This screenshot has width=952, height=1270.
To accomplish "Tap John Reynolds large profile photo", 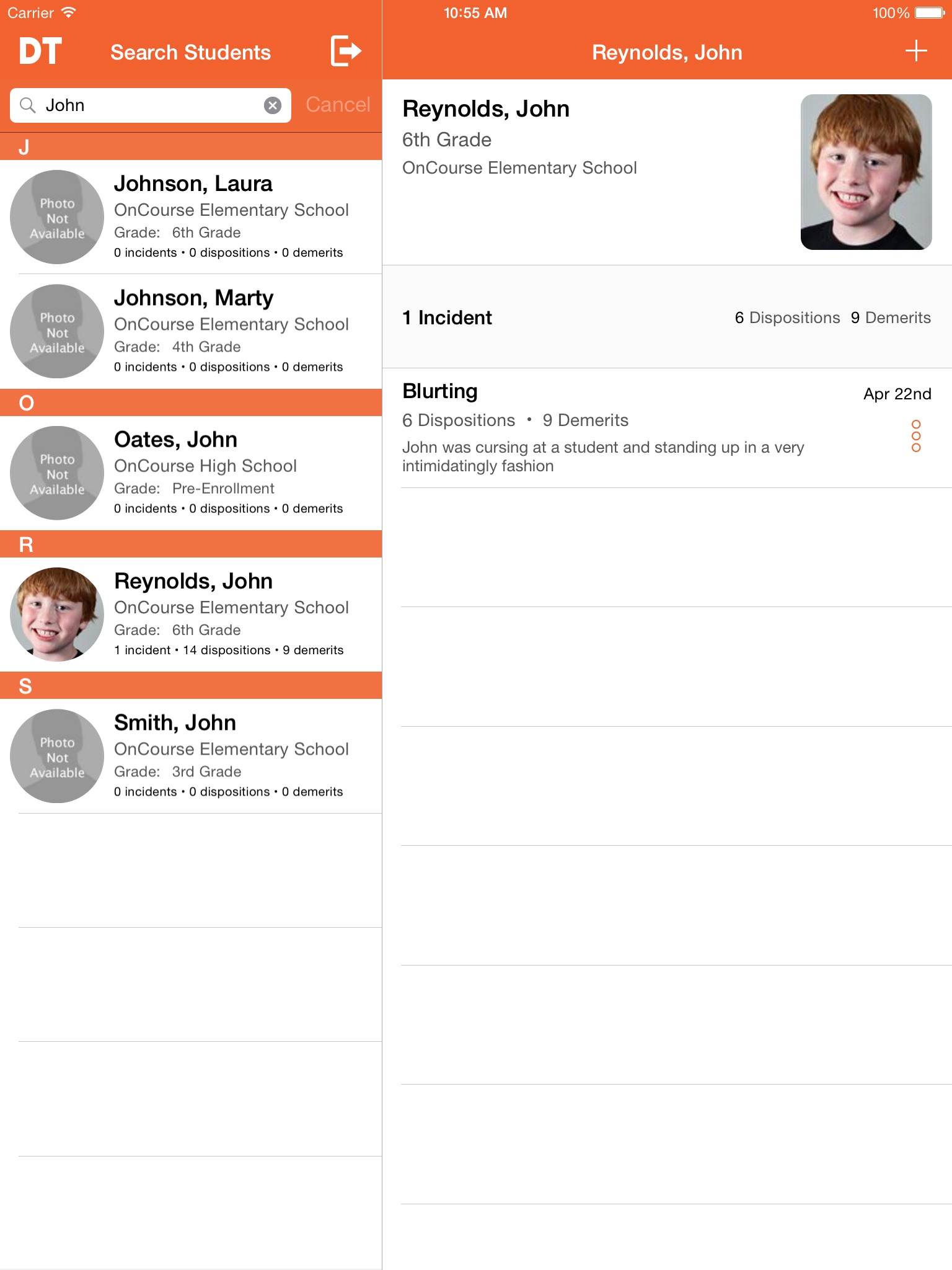I will coord(866,172).
